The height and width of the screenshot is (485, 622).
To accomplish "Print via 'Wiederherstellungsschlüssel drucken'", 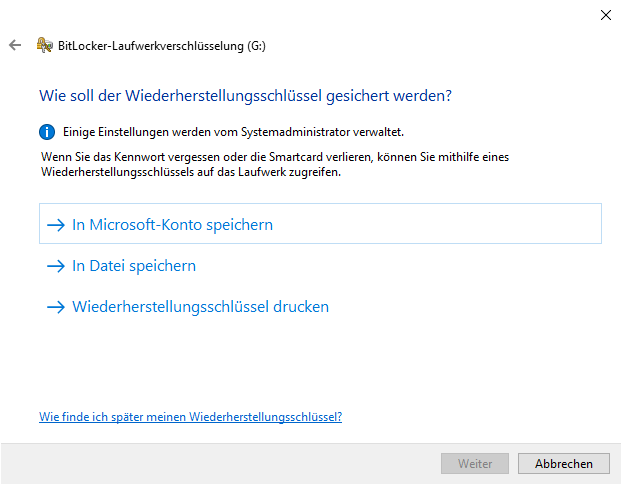I will pyautogui.click(x=200, y=307).
